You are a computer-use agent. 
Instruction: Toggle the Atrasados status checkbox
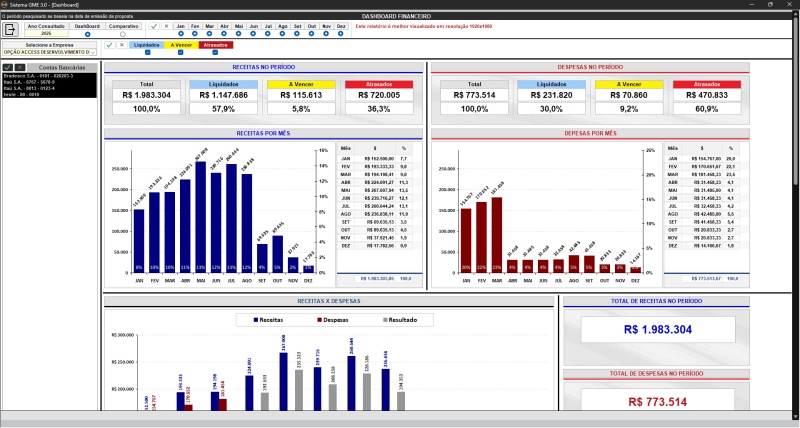tap(215, 52)
